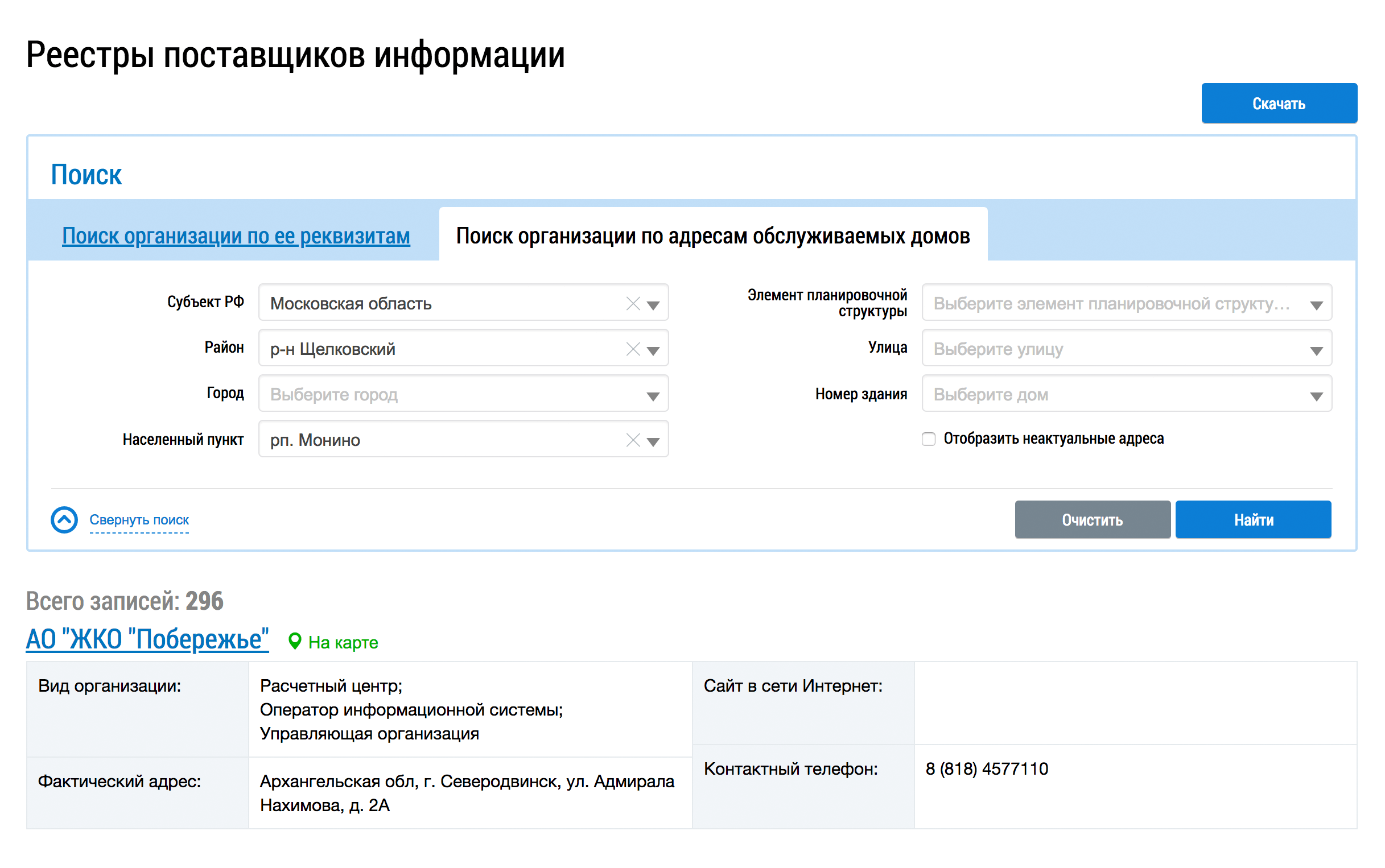
Task: Open the Район dropdown arrow
Action: pyautogui.click(x=653, y=350)
